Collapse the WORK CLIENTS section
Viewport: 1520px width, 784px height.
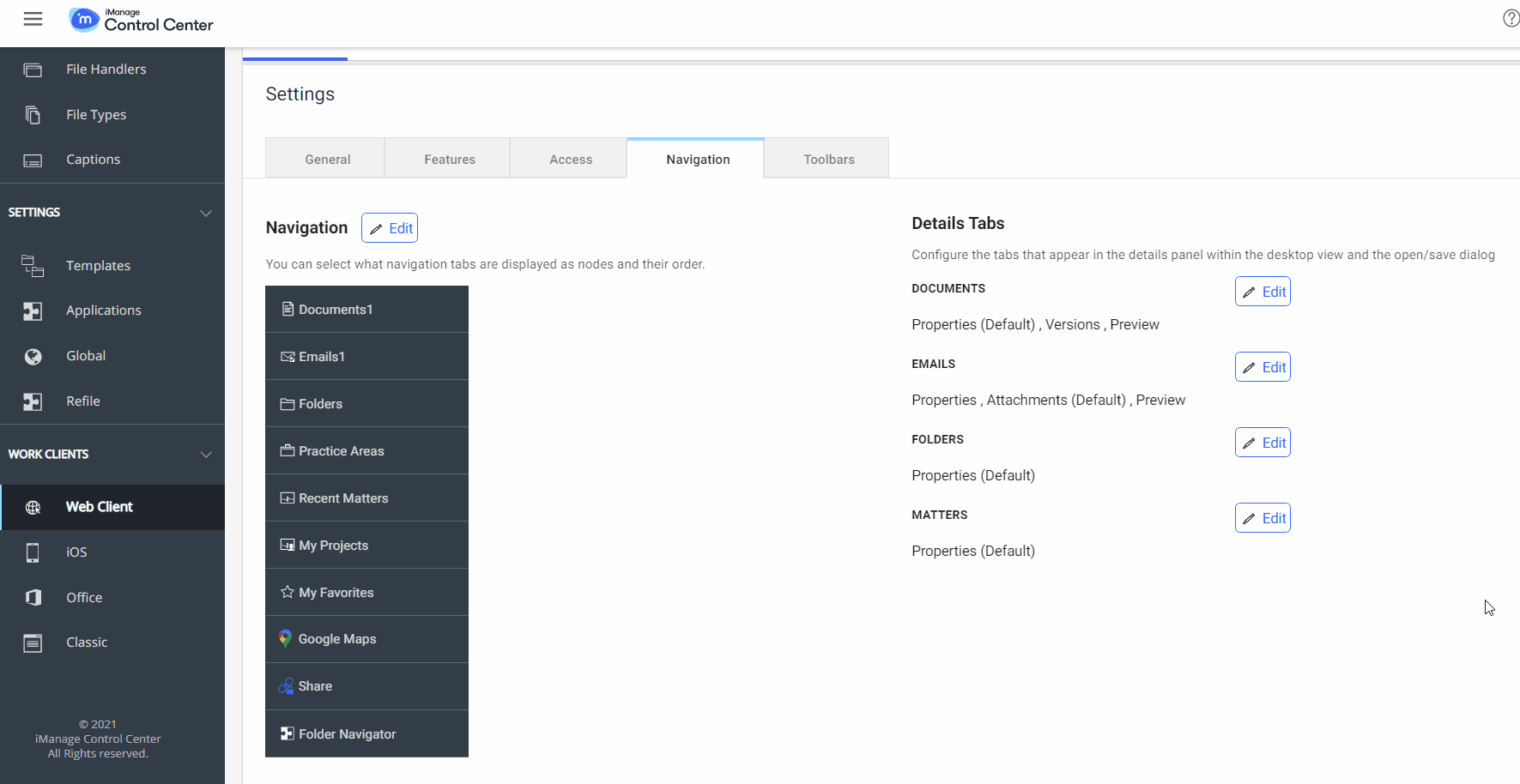(206, 455)
